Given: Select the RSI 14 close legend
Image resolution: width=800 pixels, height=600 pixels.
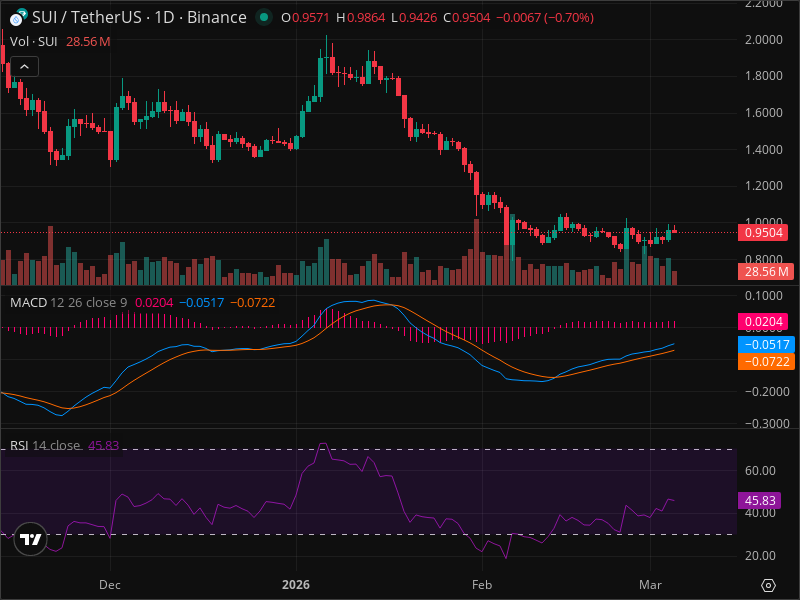Looking at the screenshot, I should coord(45,445).
